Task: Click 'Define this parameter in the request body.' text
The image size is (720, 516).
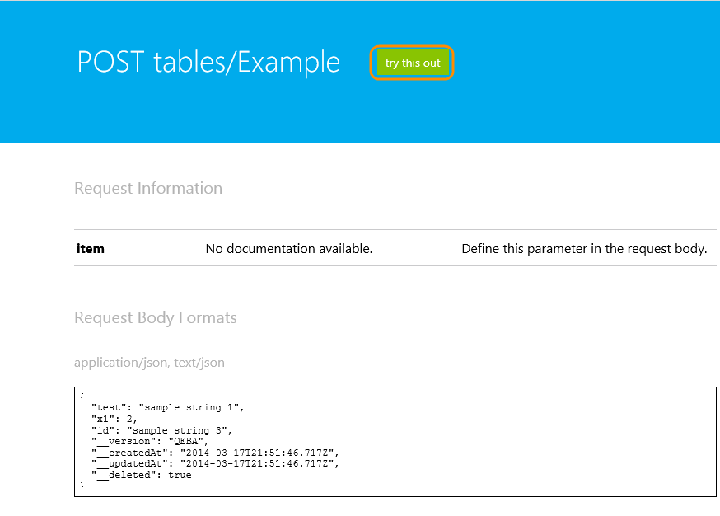Action: point(584,248)
